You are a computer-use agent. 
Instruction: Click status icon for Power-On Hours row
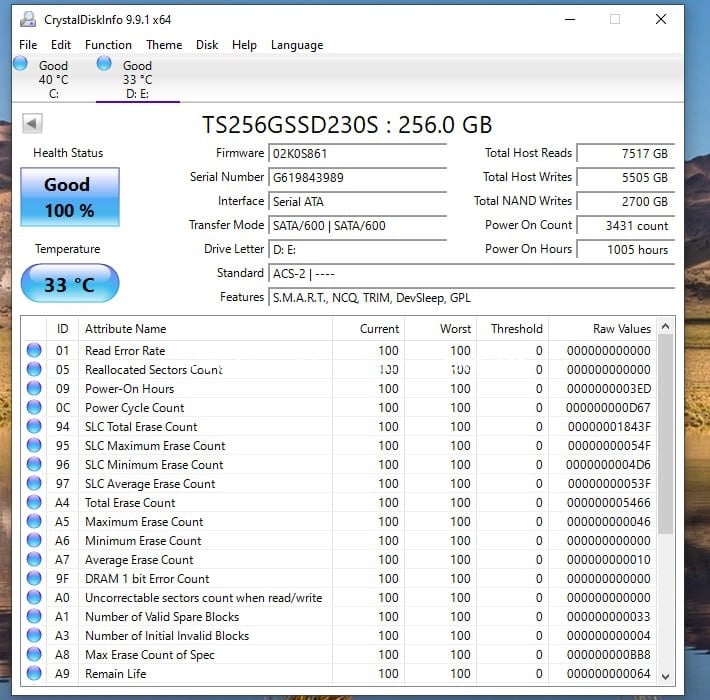point(34,388)
